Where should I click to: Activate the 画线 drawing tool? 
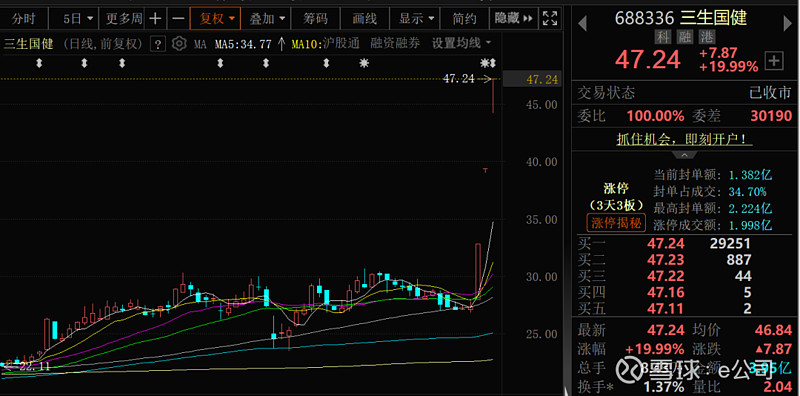coord(364,19)
